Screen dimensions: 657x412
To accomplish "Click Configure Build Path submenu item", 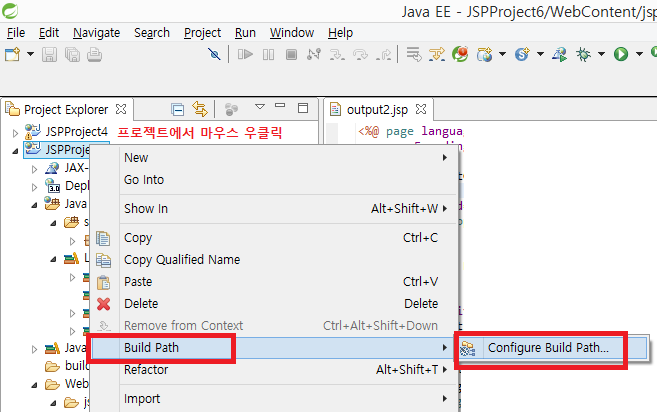I will [547, 348].
